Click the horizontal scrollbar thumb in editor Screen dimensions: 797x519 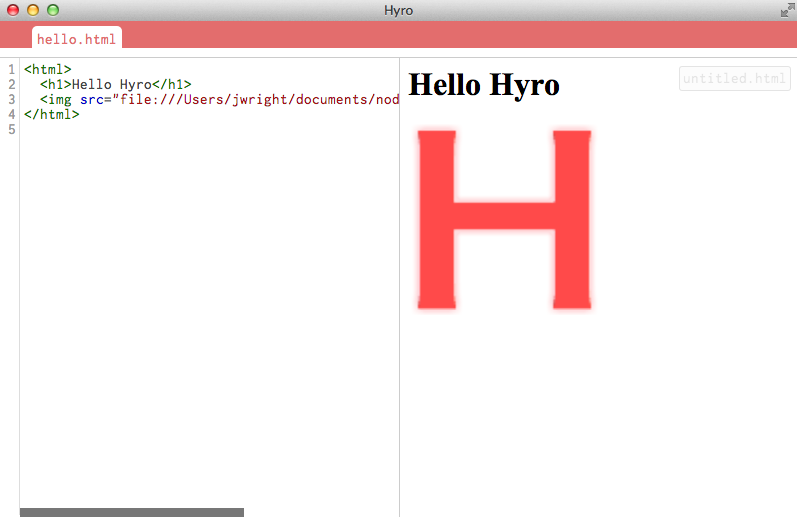point(132,512)
